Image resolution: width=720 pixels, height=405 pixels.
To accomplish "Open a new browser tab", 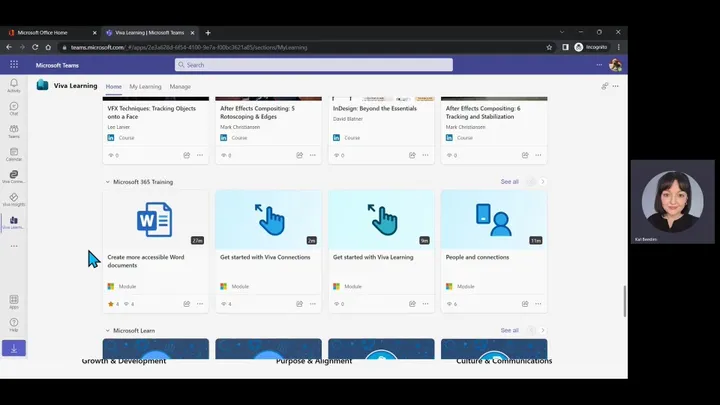I will pos(208,33).
